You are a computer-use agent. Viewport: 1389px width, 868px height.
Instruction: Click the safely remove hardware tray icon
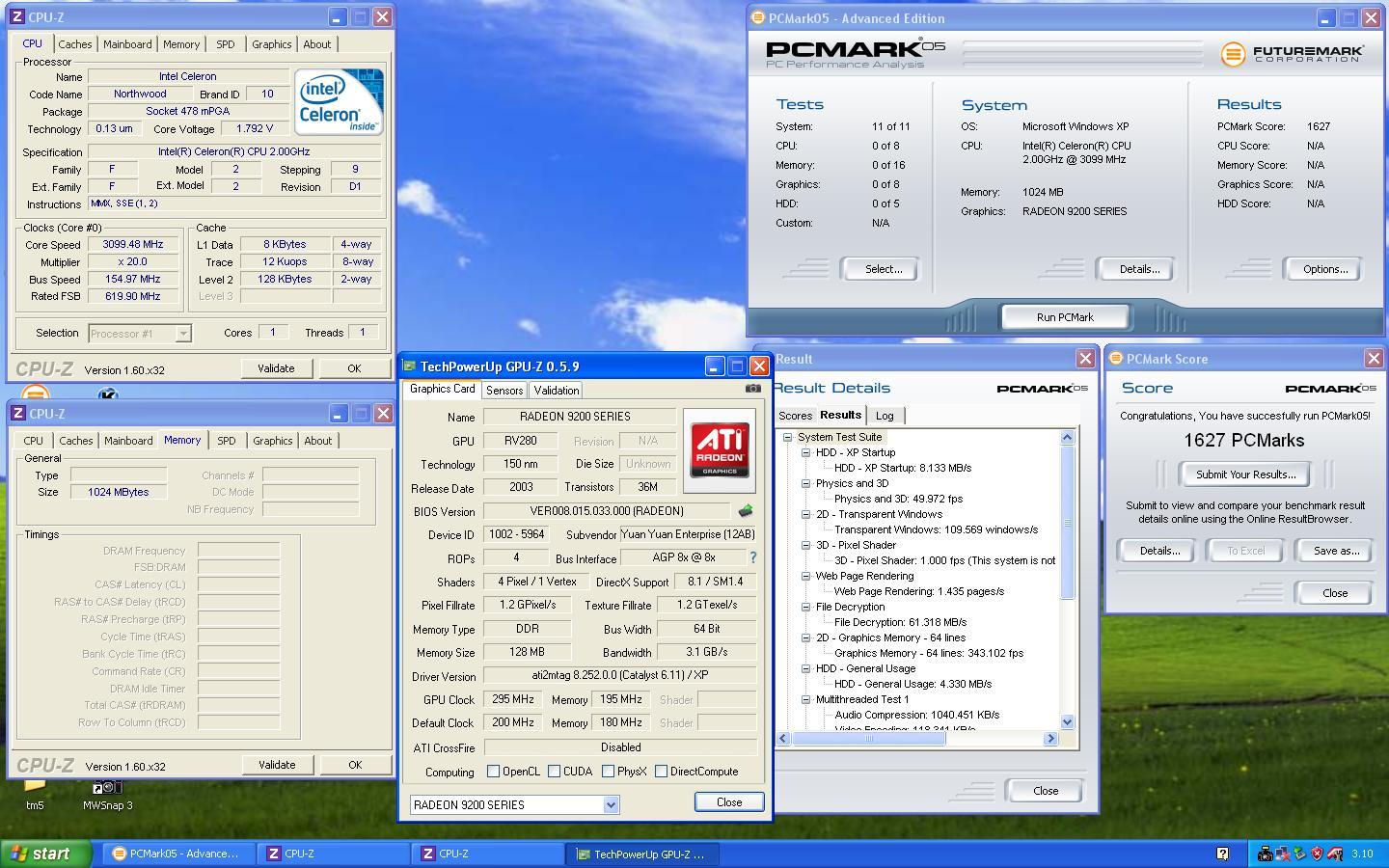click(x=1299, y=854)
